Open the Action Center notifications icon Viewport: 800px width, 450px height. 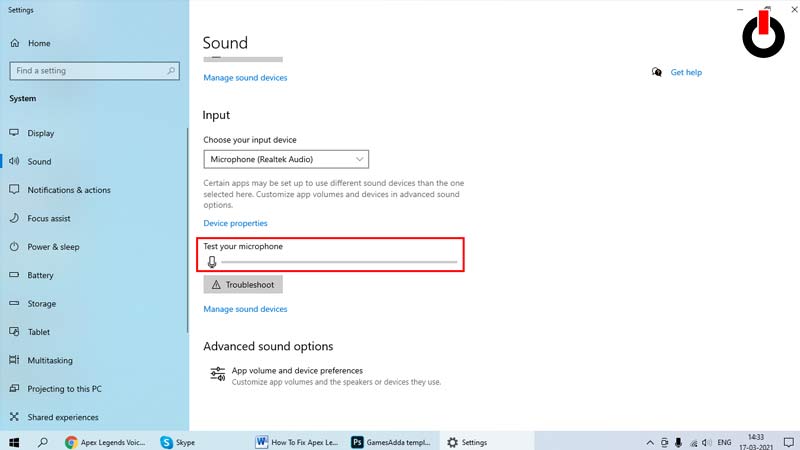(789, 442)
